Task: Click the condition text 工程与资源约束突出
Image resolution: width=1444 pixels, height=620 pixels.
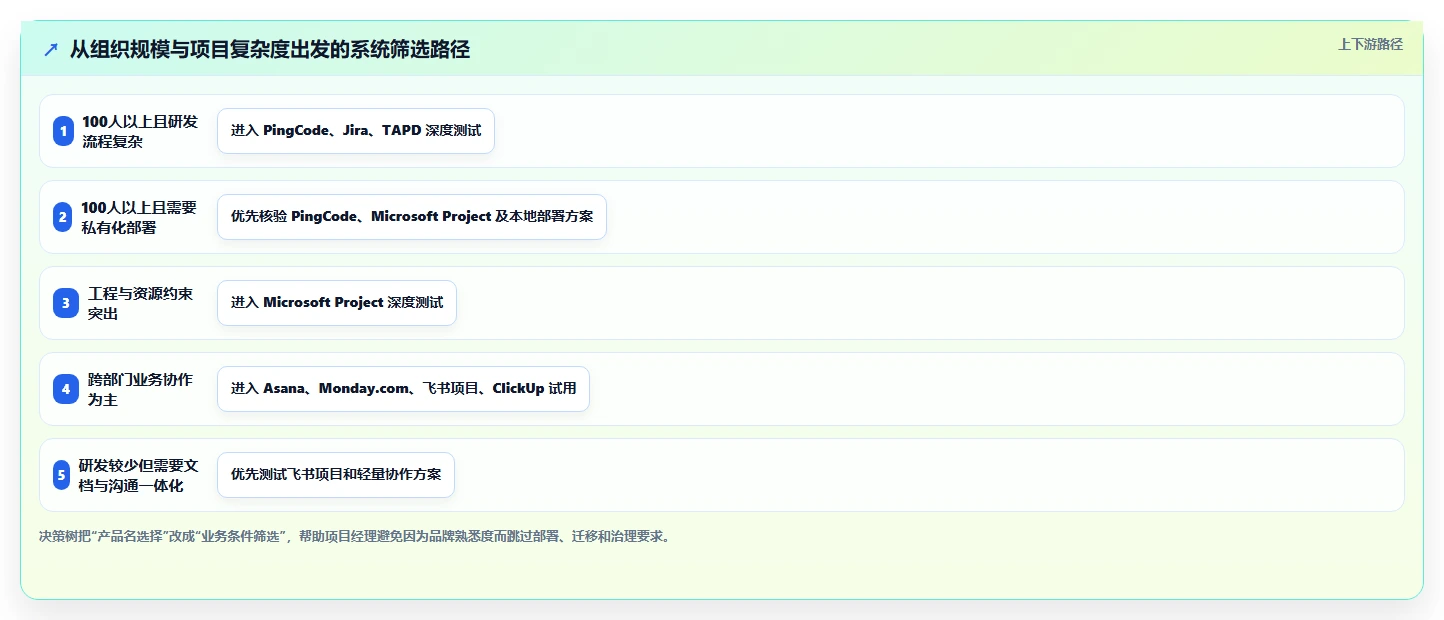Action: click(141, 303)
